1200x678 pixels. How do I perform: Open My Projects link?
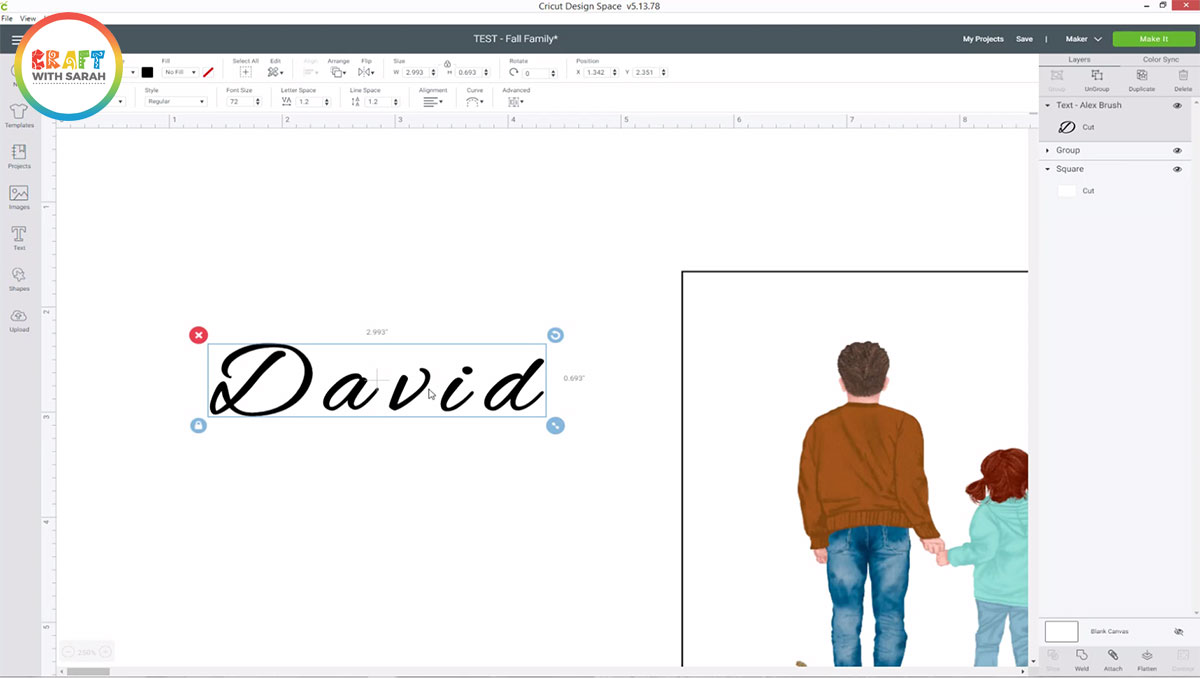pos(982,39)
